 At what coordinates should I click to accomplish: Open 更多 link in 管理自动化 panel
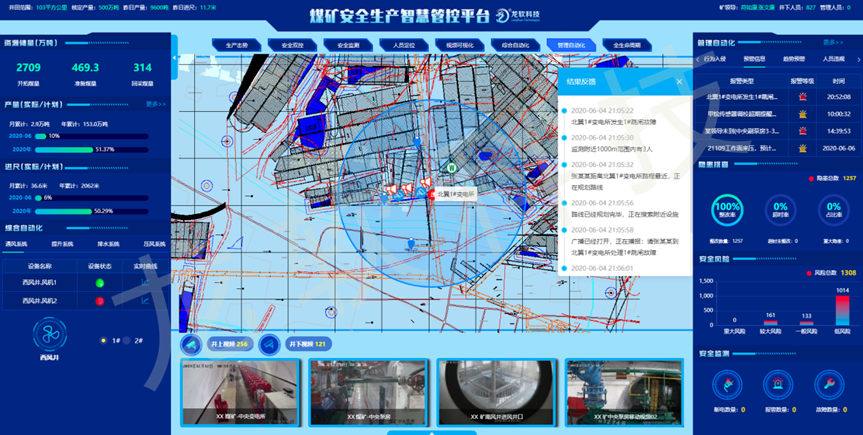(x=833, y=42)
